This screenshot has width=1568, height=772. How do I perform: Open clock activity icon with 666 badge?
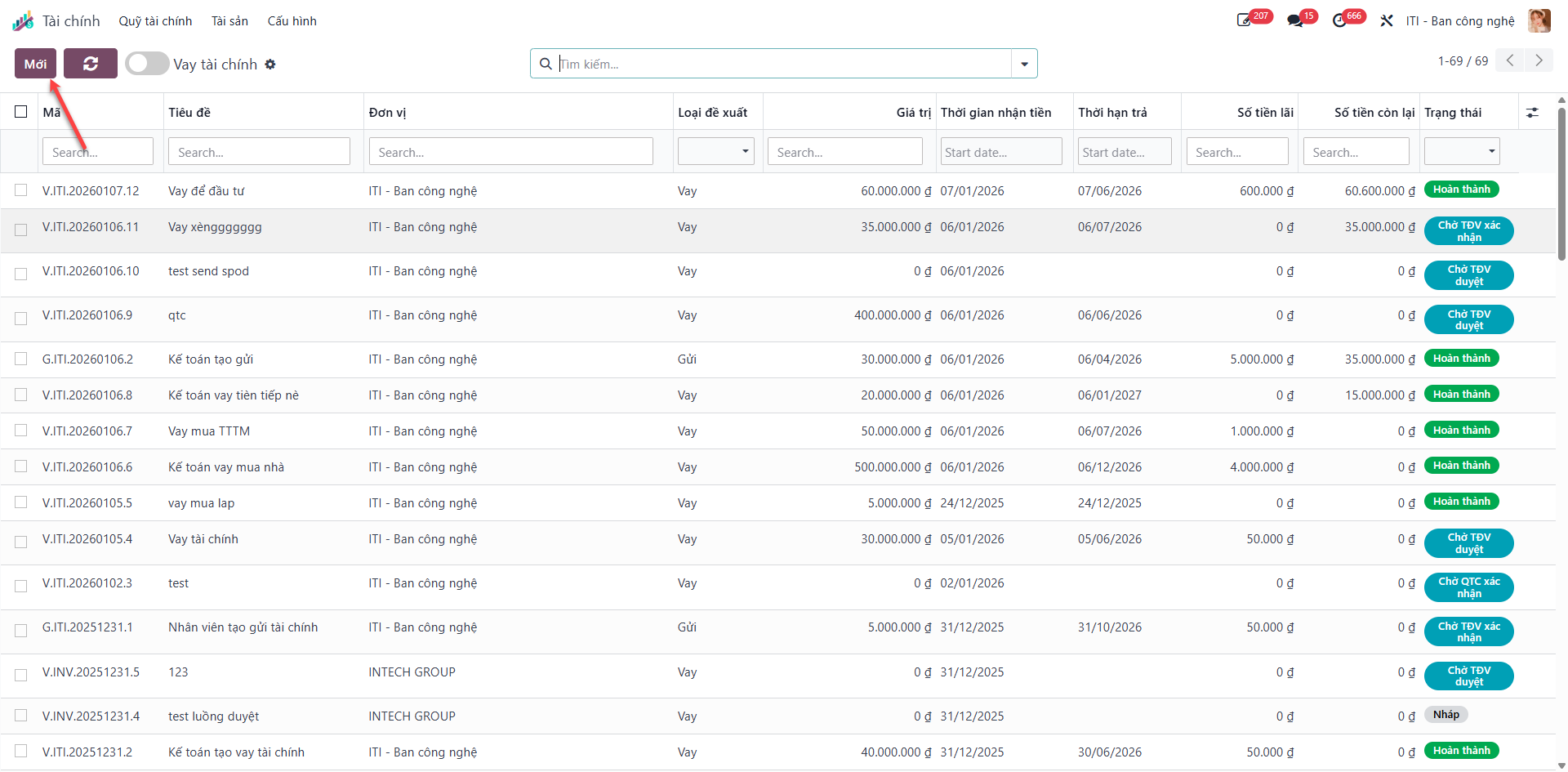click(x=1340, y=20)
